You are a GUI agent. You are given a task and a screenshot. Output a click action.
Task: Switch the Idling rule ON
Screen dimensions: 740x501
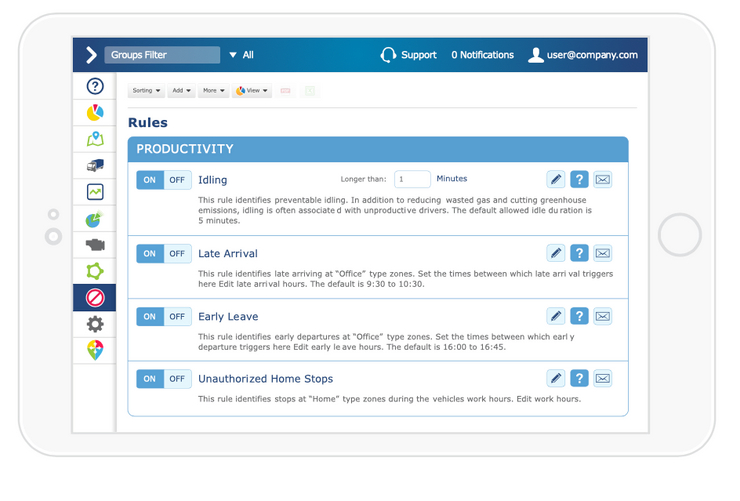coord(150,180)
